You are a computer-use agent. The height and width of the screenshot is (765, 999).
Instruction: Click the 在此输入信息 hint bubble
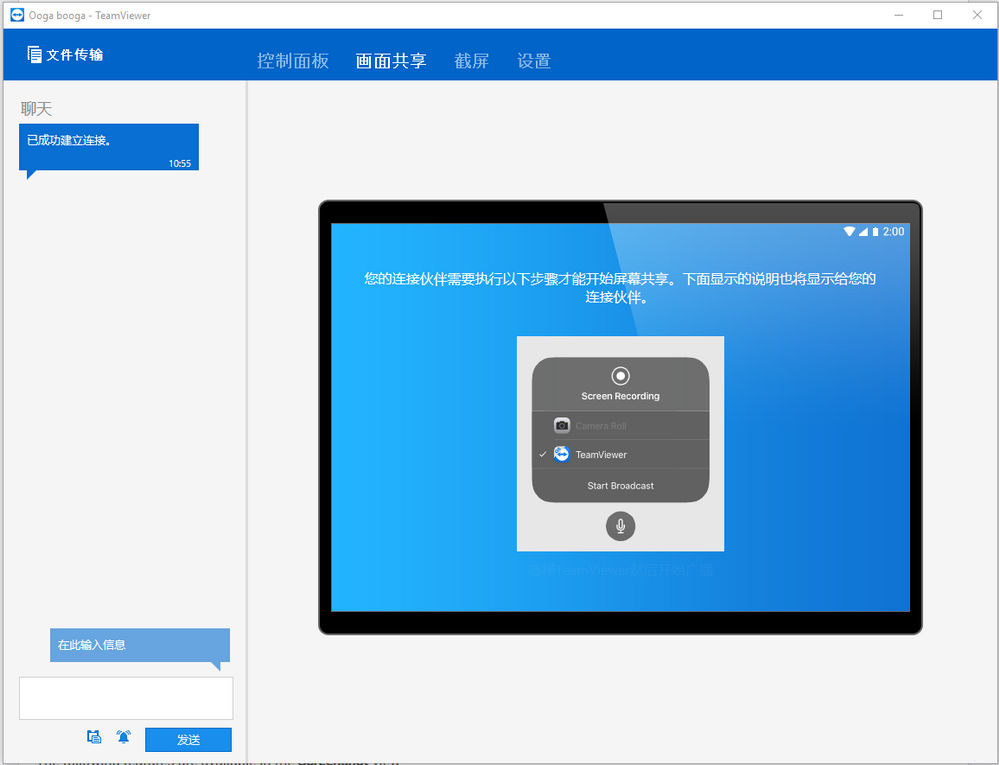[140, 645]
